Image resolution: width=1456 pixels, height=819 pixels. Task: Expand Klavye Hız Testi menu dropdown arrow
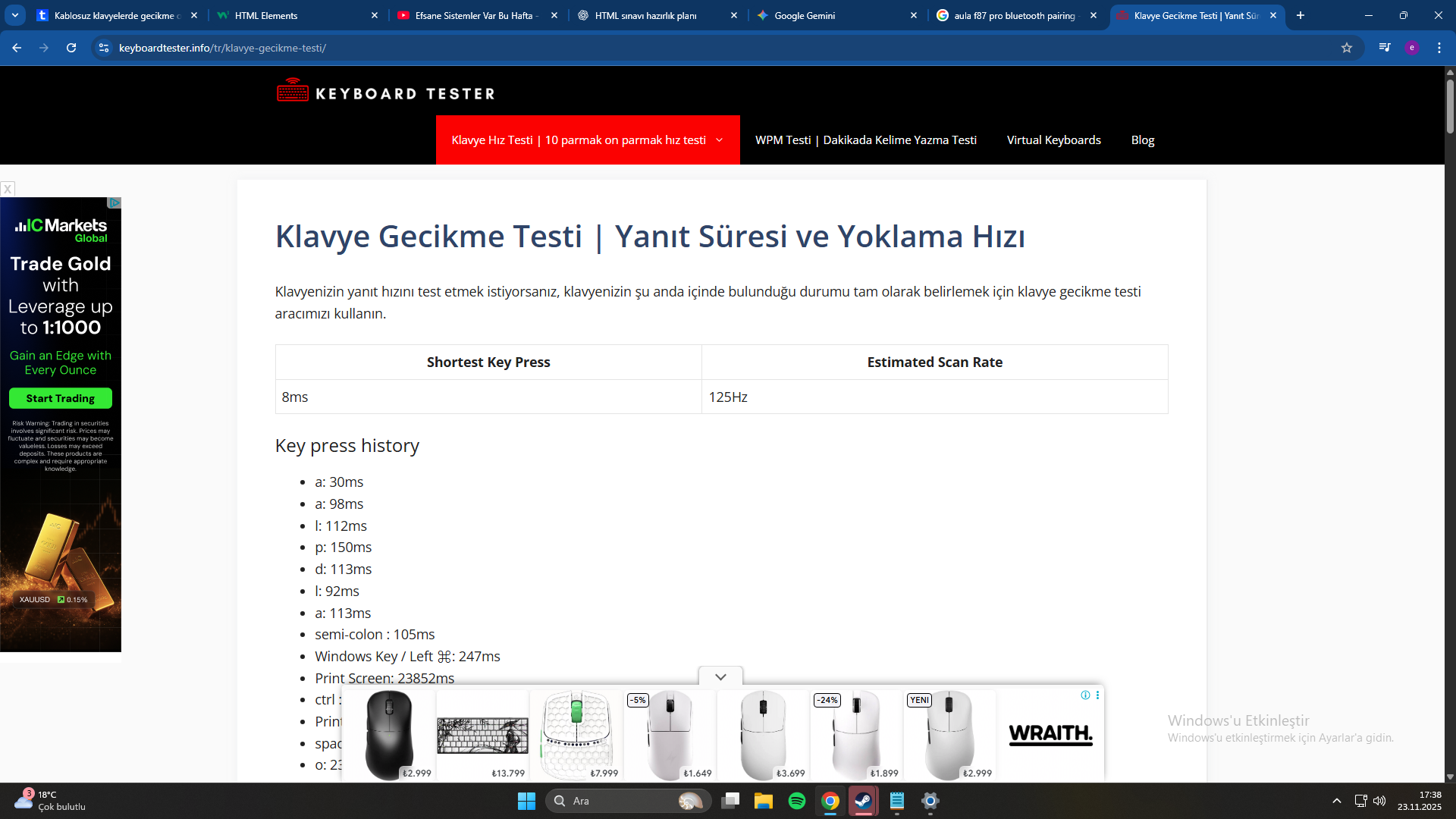719,140
